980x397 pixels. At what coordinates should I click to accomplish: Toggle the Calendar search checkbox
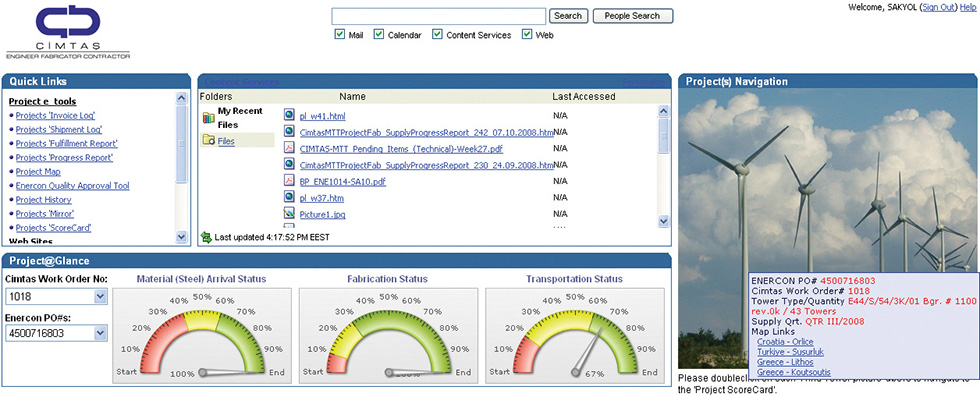378,34
